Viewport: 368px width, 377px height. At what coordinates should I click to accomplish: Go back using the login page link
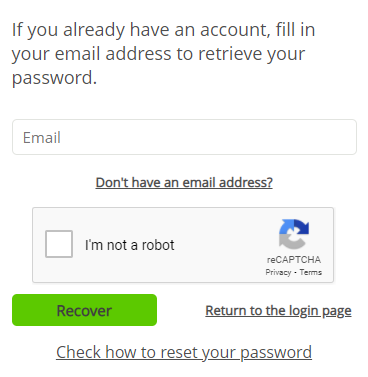click(278, 311)
